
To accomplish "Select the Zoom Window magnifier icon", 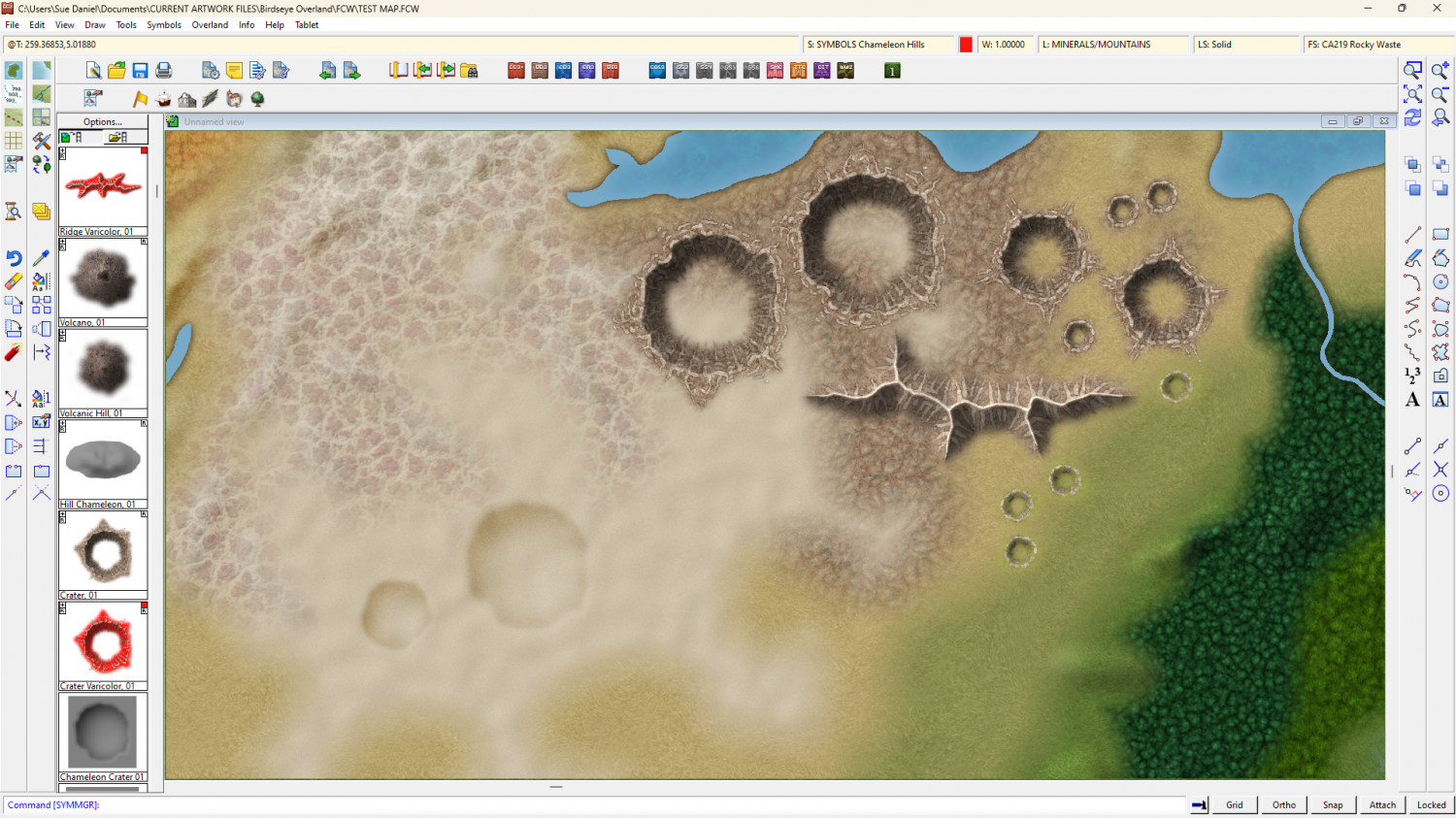I will [1412, 71].
